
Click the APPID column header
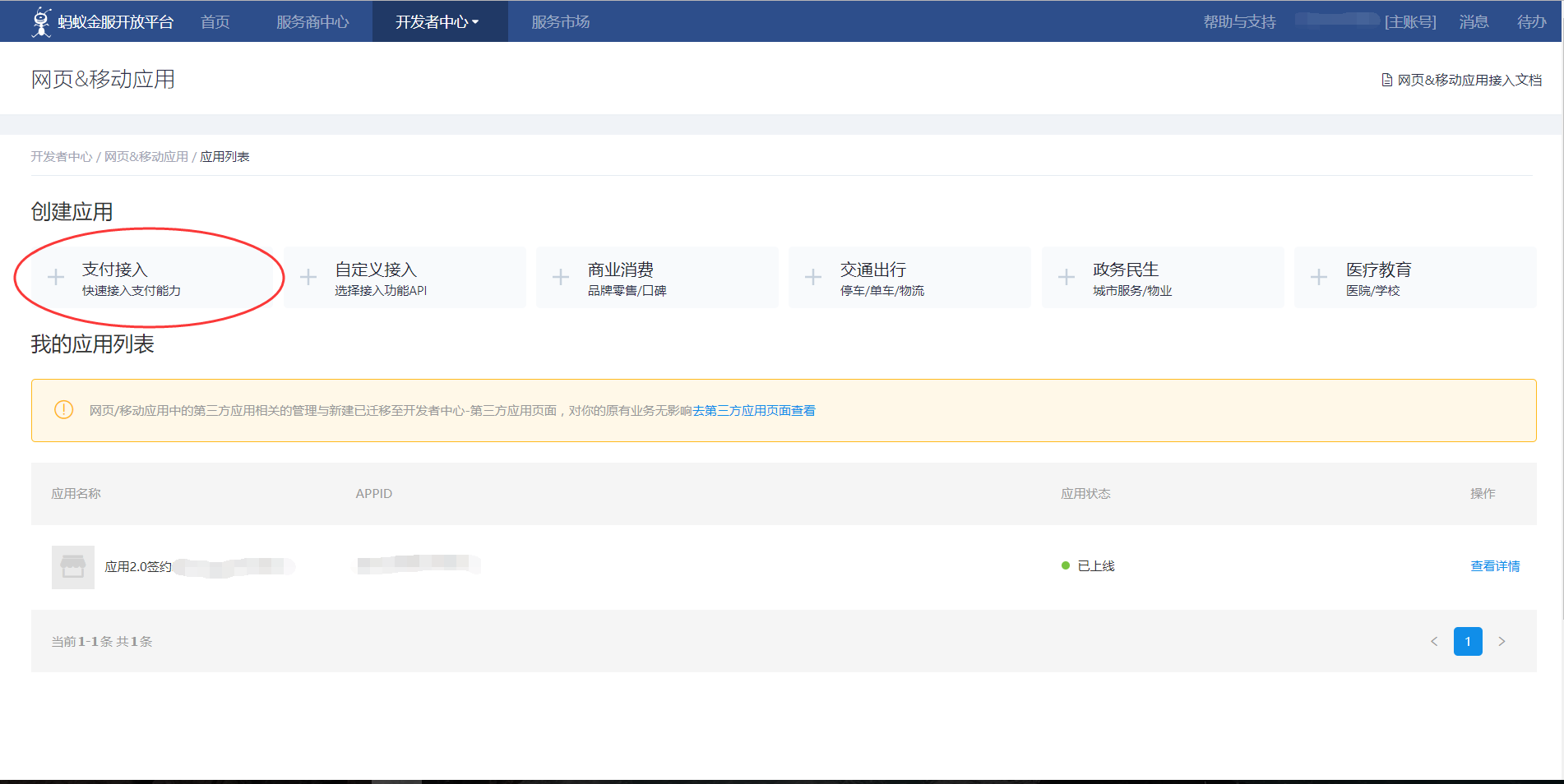374,493
